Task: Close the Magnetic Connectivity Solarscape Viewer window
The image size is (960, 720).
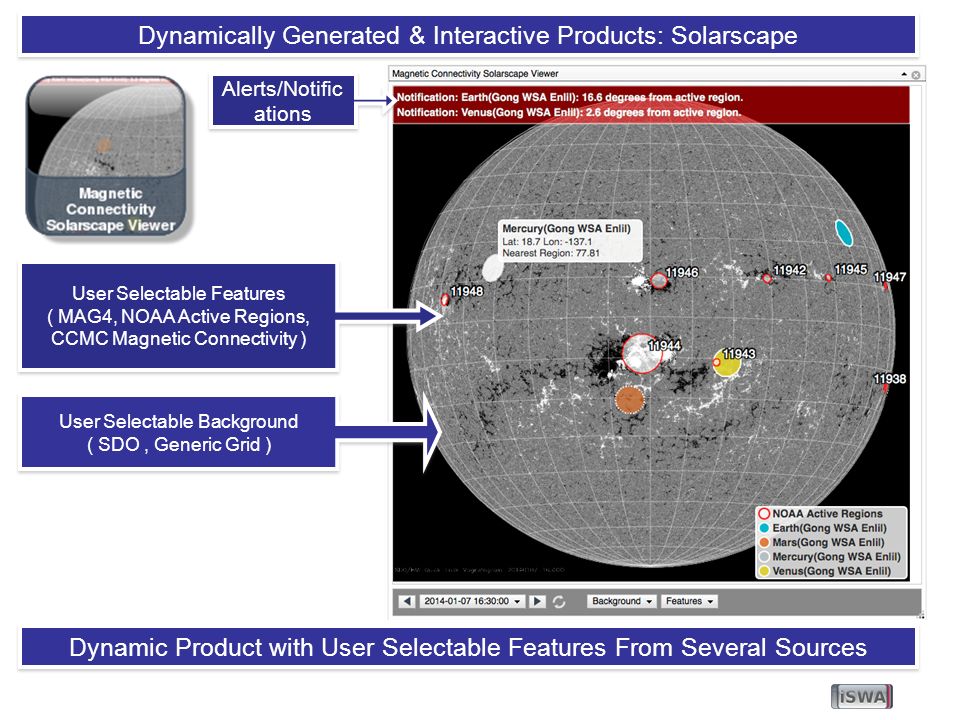Action: coord(916,75)
